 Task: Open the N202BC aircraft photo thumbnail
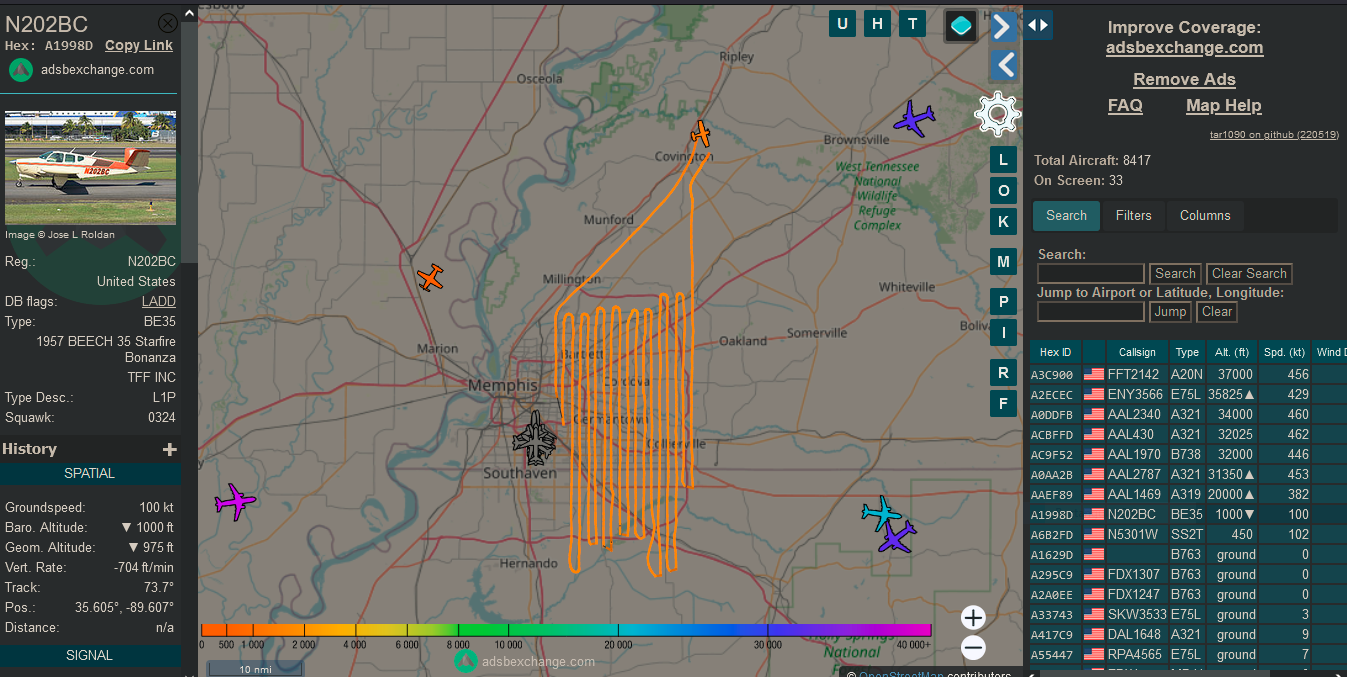[90, 168]
